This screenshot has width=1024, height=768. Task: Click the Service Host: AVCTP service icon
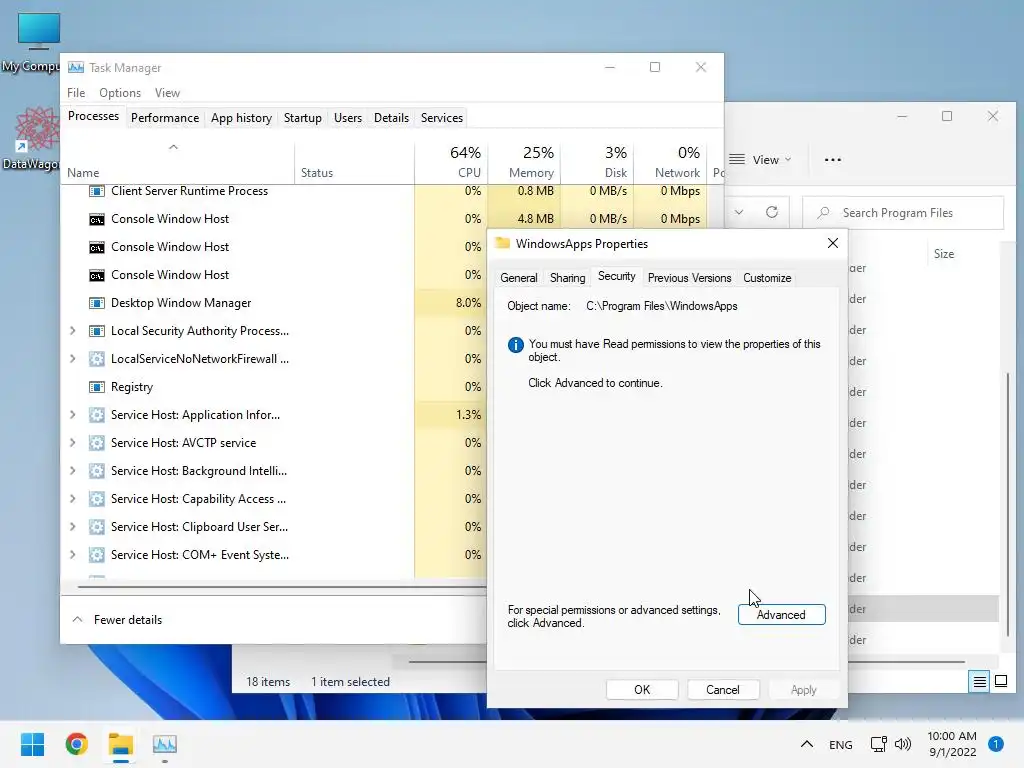point(97,443)
